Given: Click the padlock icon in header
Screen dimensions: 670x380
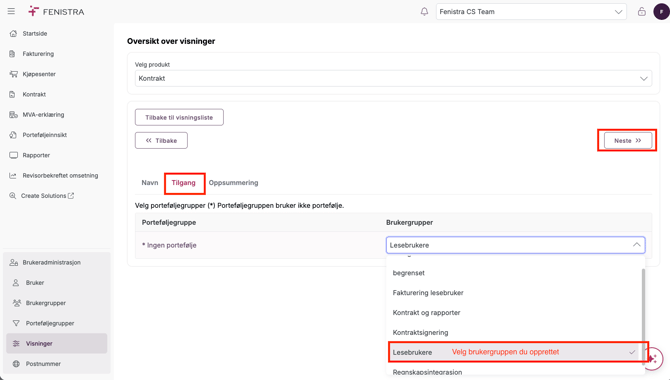Looking at the screenshot, I should click(x=641, y=12).
